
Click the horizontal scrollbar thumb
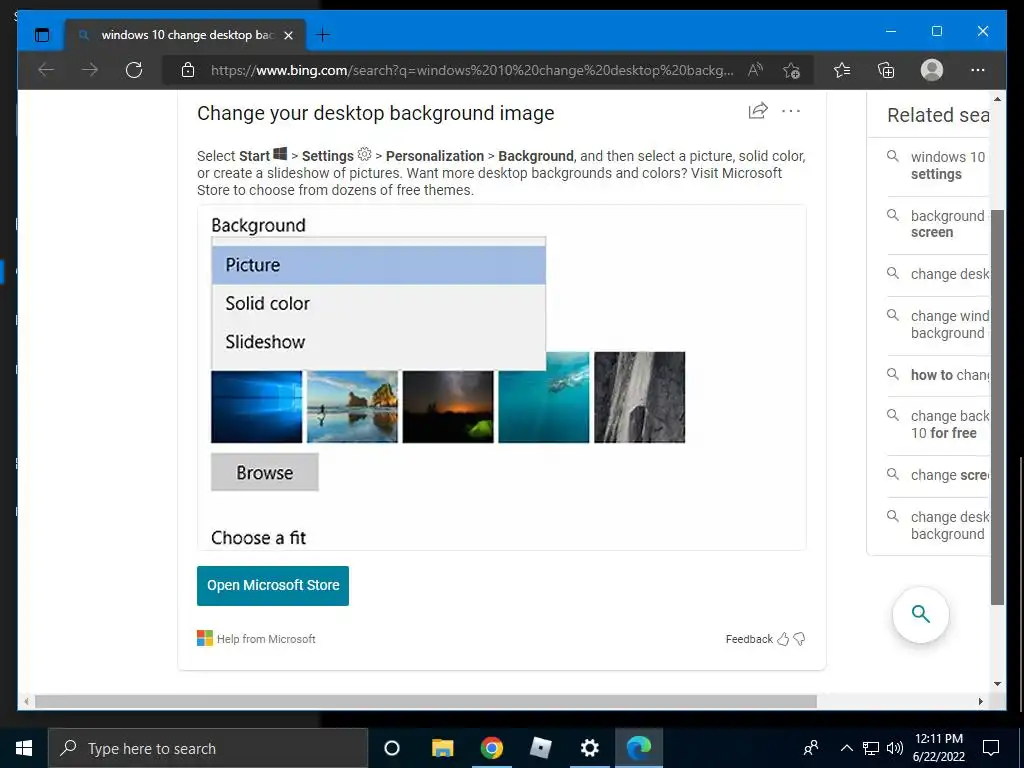[x=426, y=701]
